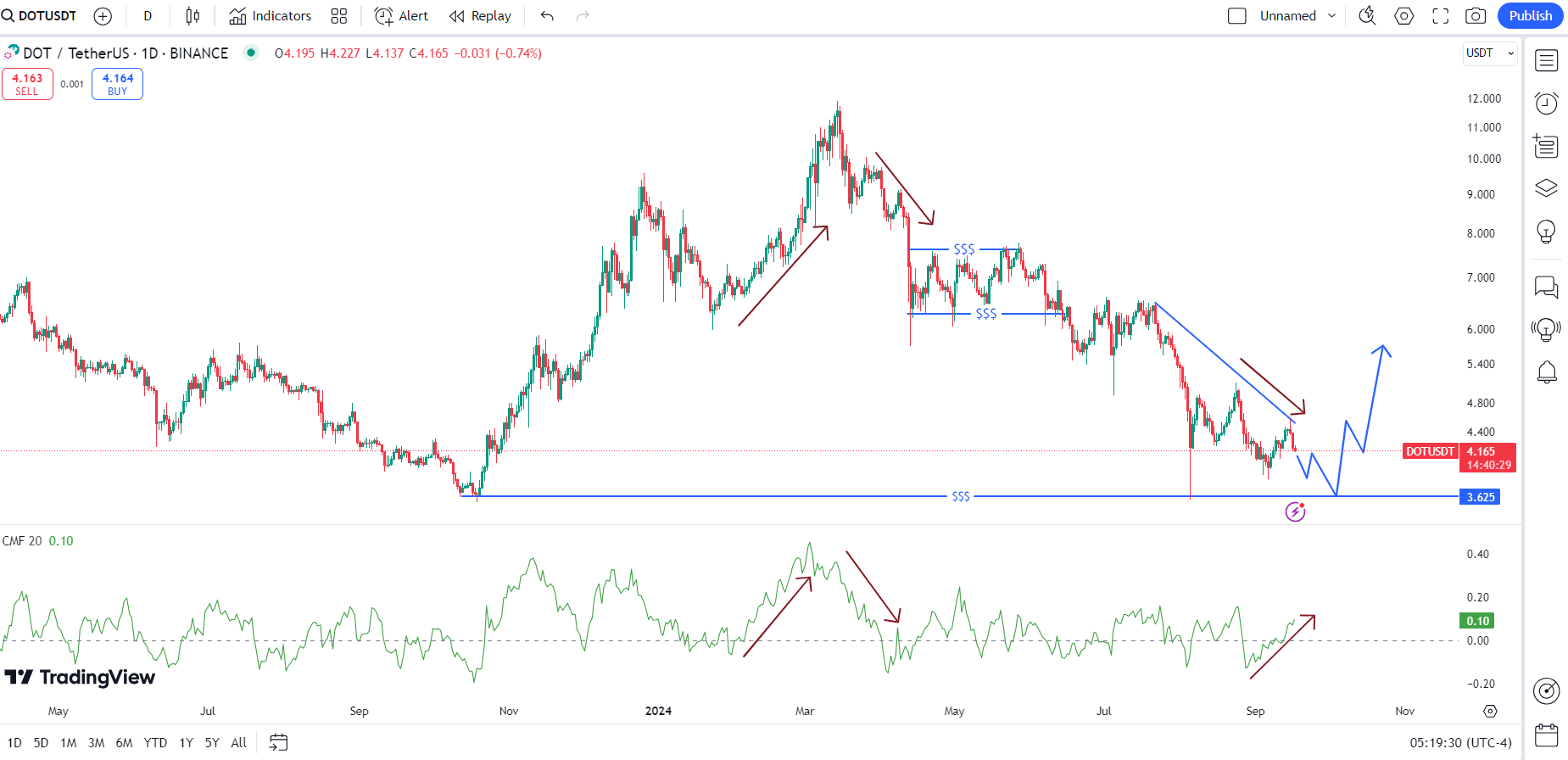Open the object tree layers icon

tap(1546, 188)
